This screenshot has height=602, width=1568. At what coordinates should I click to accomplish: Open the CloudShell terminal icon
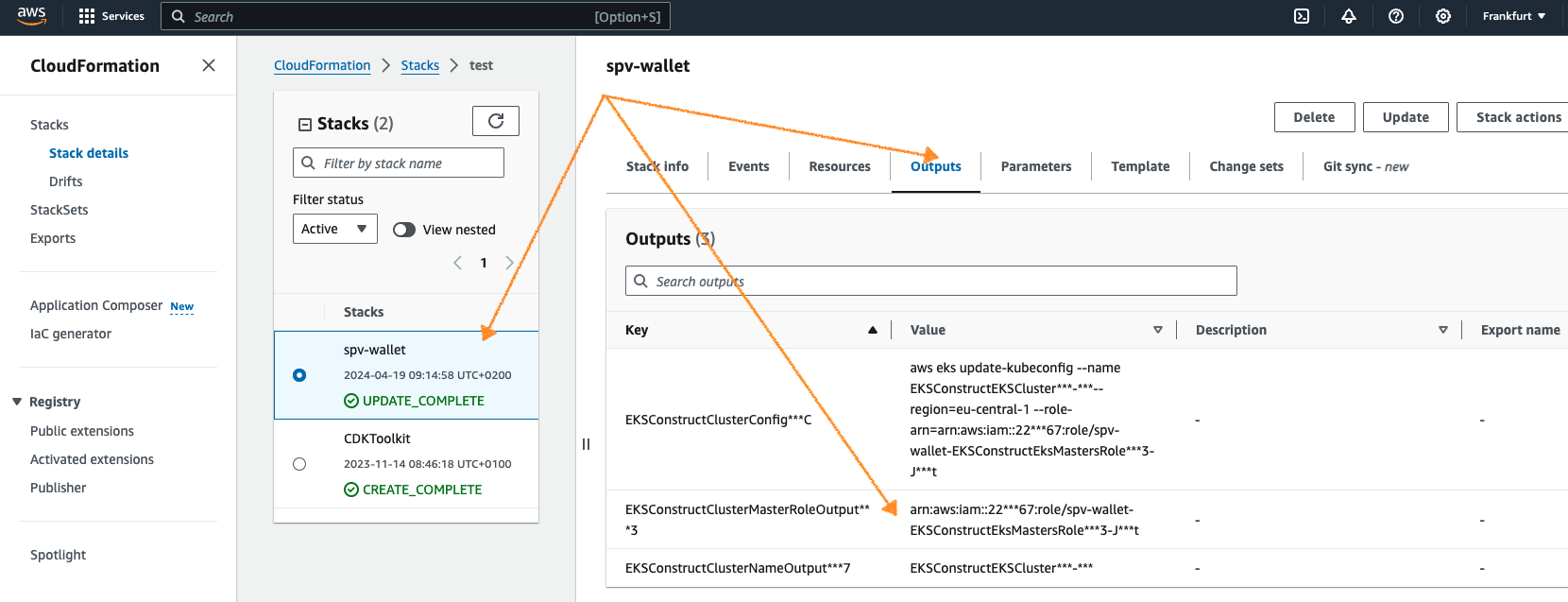click(1302, 16)
